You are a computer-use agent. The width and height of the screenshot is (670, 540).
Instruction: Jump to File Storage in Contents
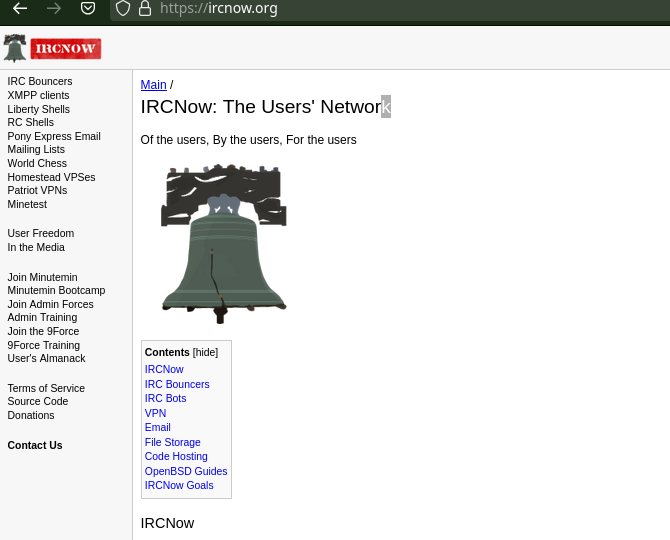pos(172,442)
